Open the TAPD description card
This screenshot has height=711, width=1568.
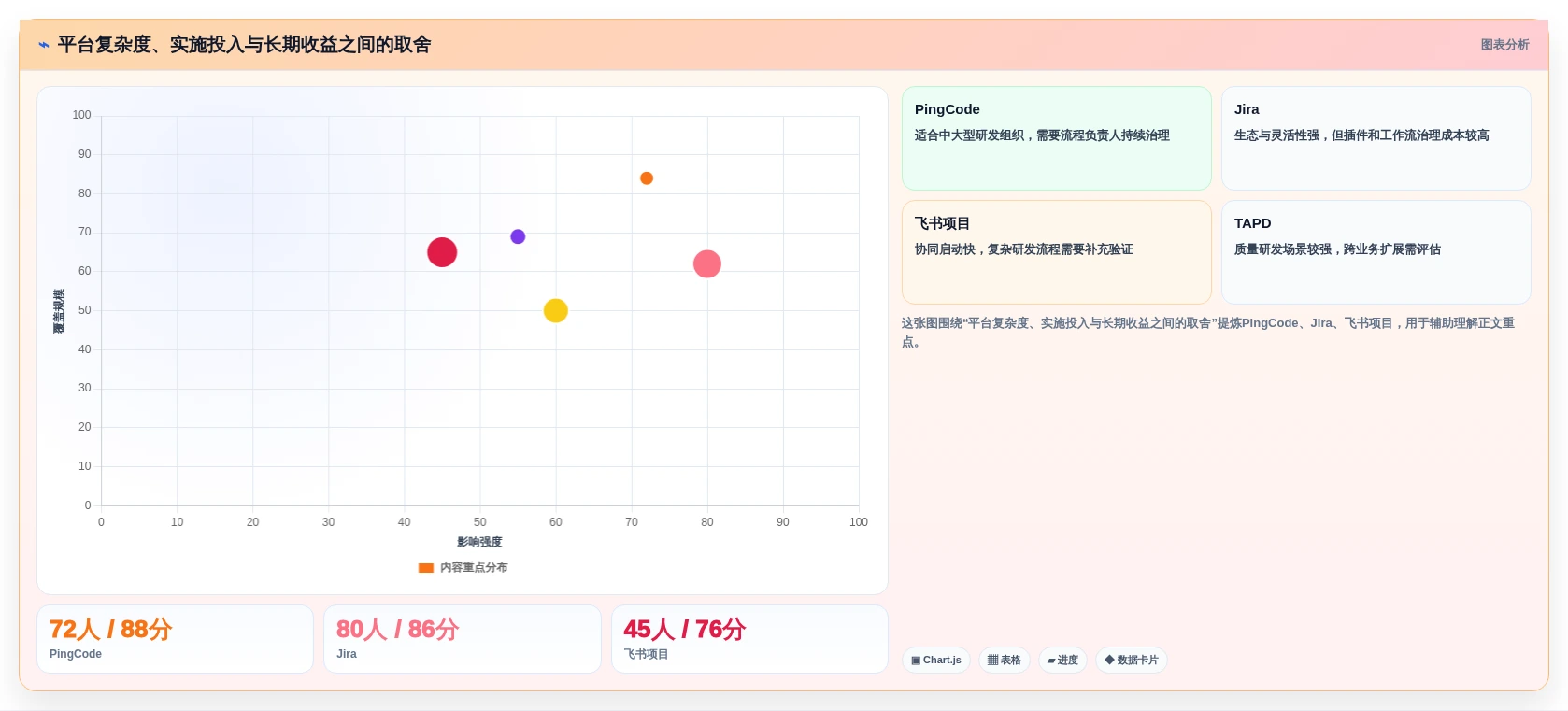pyautogui.click(x=1376, y=252)
